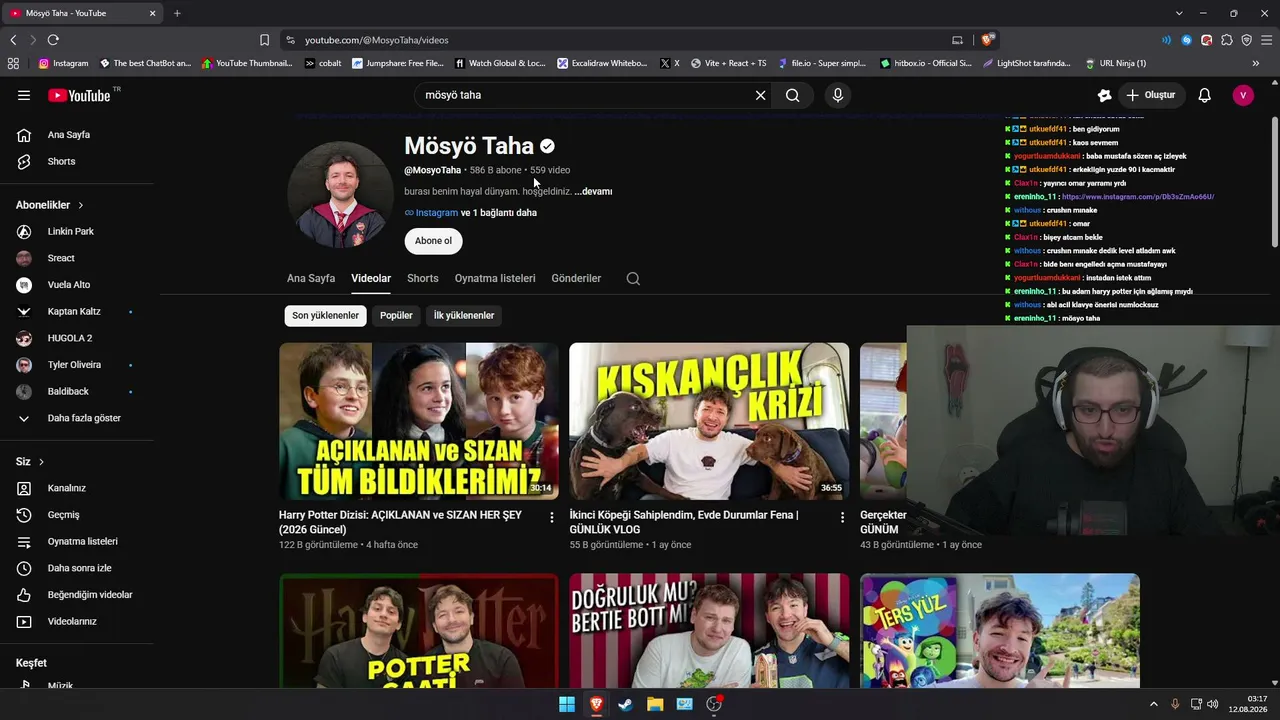This screenshot has width=1280, height=720.
Task: Open a new browser tab
Action: tap(177, 13)
